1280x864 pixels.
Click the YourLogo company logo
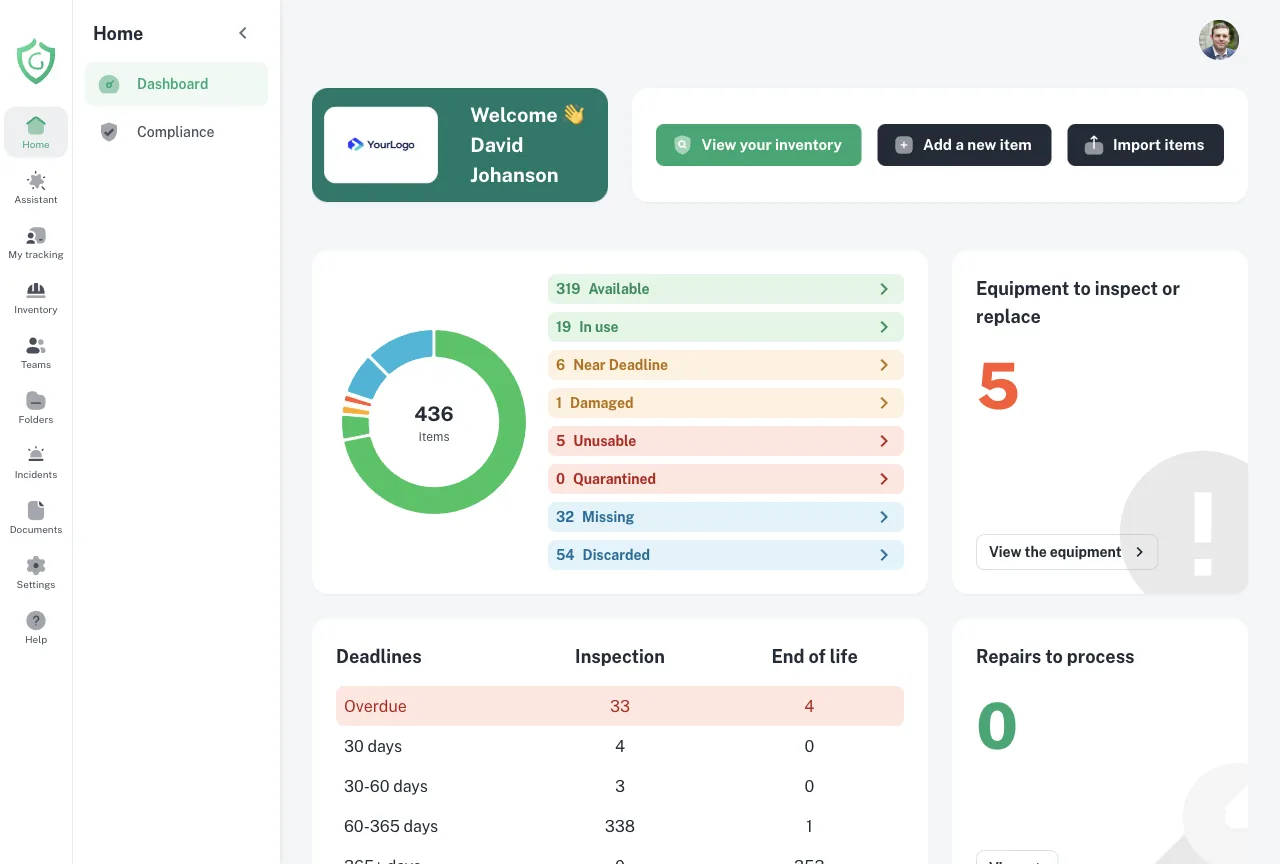381,145
